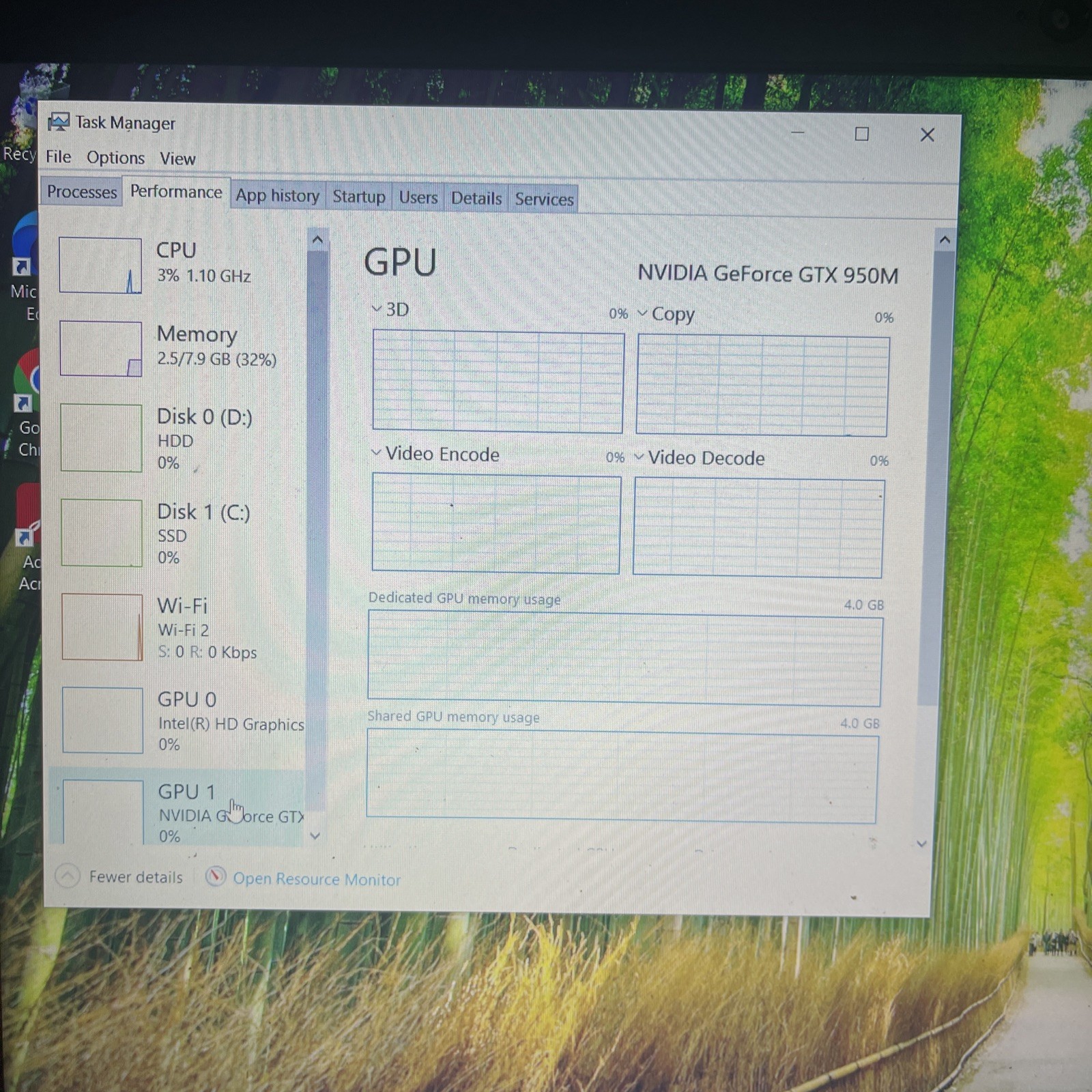1092x1092 pixels.
Task: Close the Task Manager window
Action: 927,134
